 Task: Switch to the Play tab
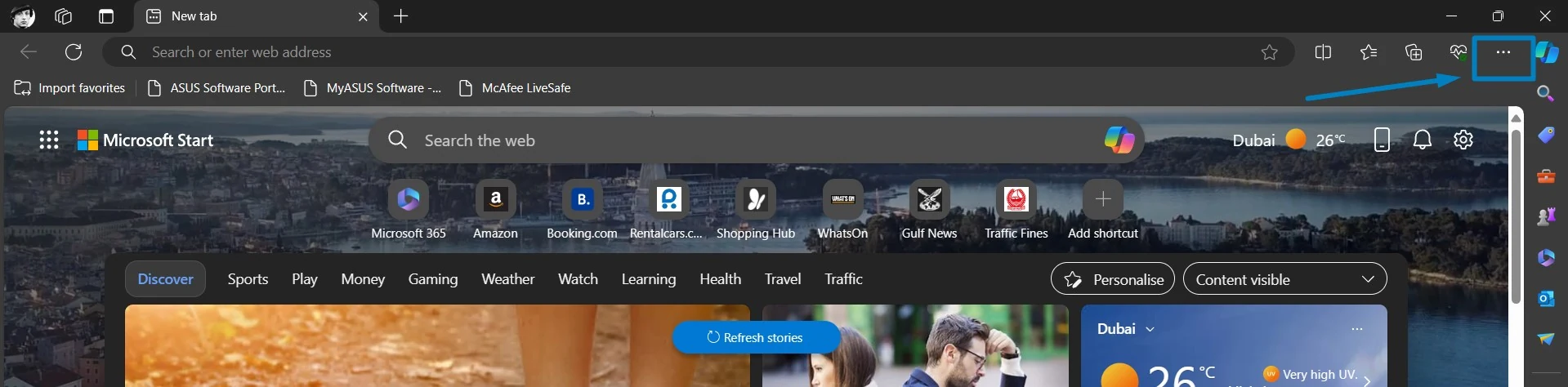305,279
